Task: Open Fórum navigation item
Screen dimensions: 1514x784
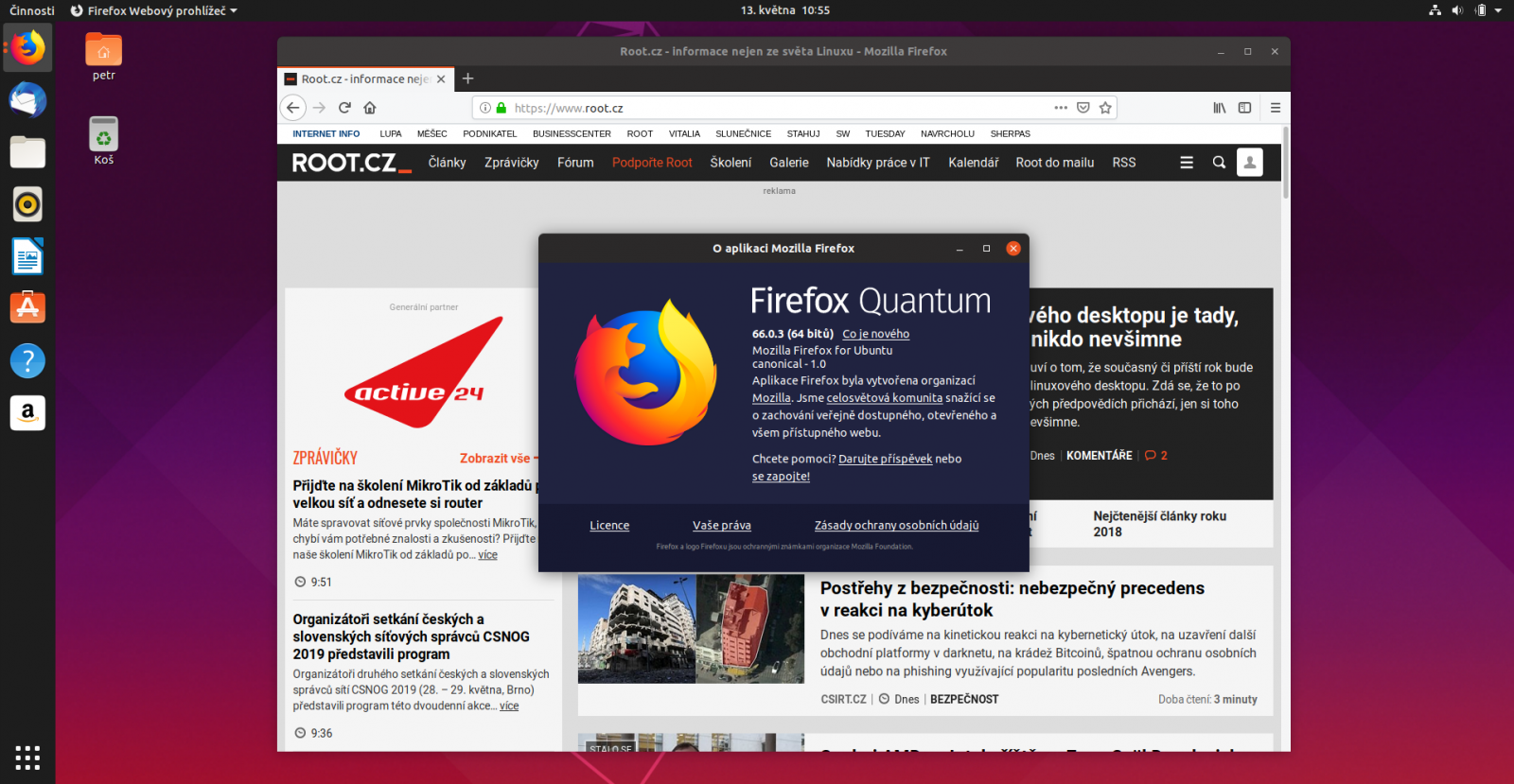Action: (575, 163)
